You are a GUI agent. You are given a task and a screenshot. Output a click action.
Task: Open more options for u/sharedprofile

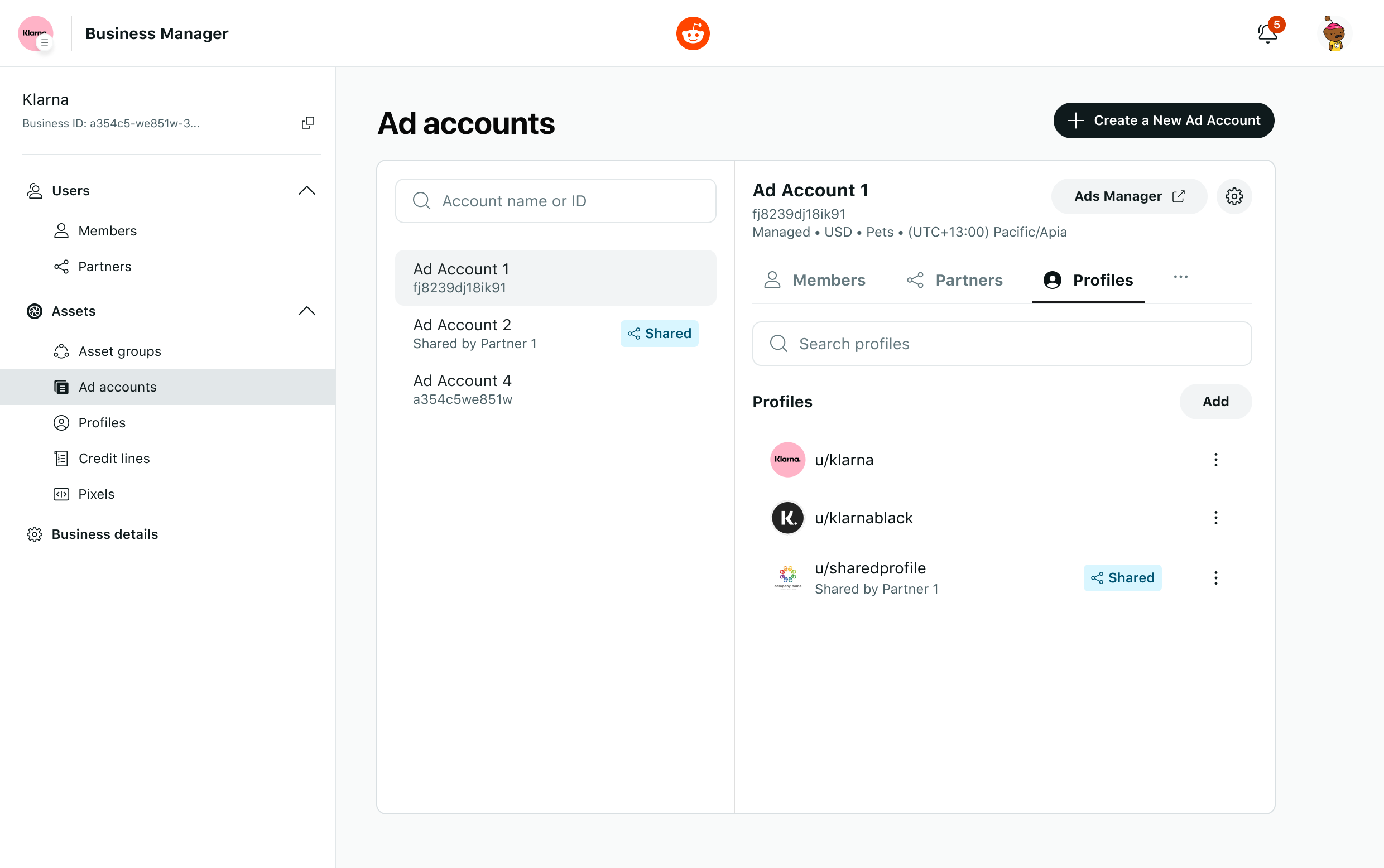[x=1215, y=577]
